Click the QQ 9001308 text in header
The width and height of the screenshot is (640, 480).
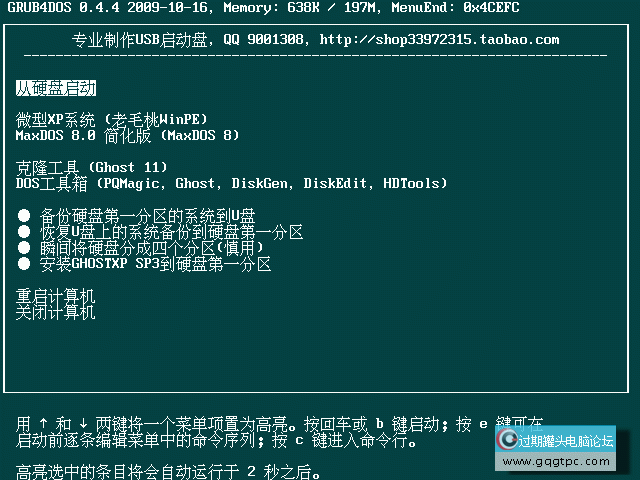263,40
